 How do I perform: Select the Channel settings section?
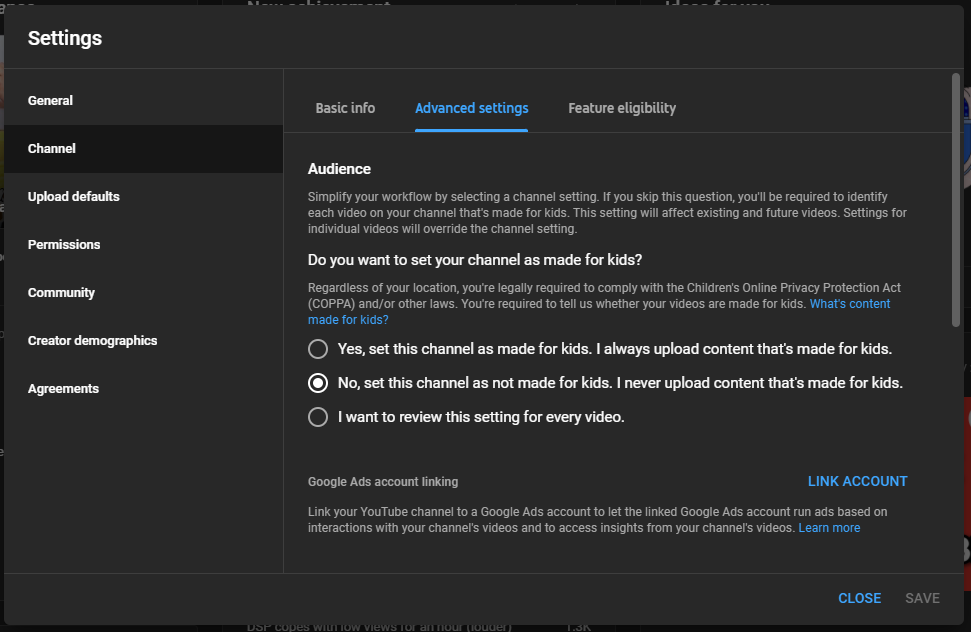click(x=143, y=149)
